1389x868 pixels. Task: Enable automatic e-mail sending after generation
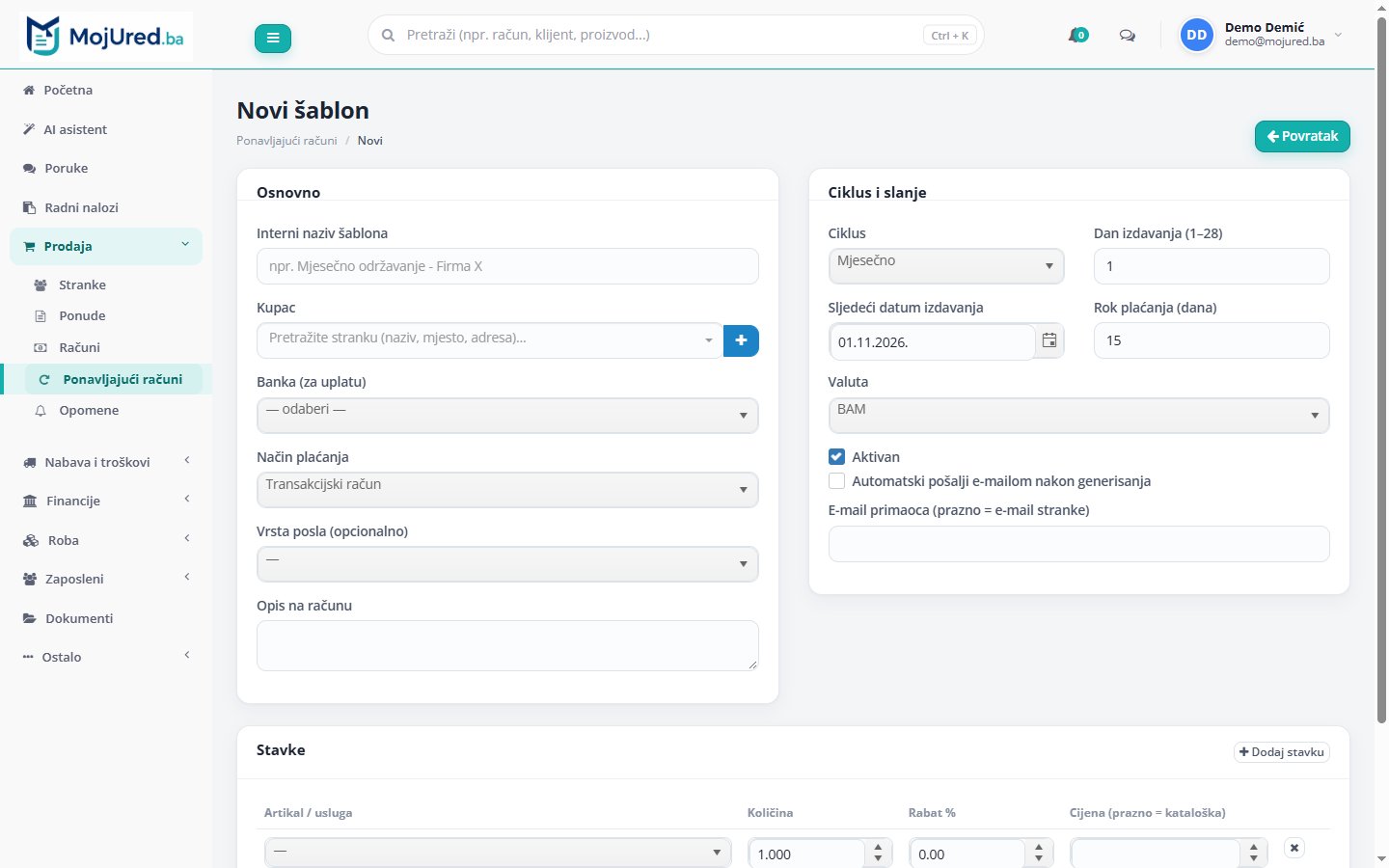tap(836, 481)
